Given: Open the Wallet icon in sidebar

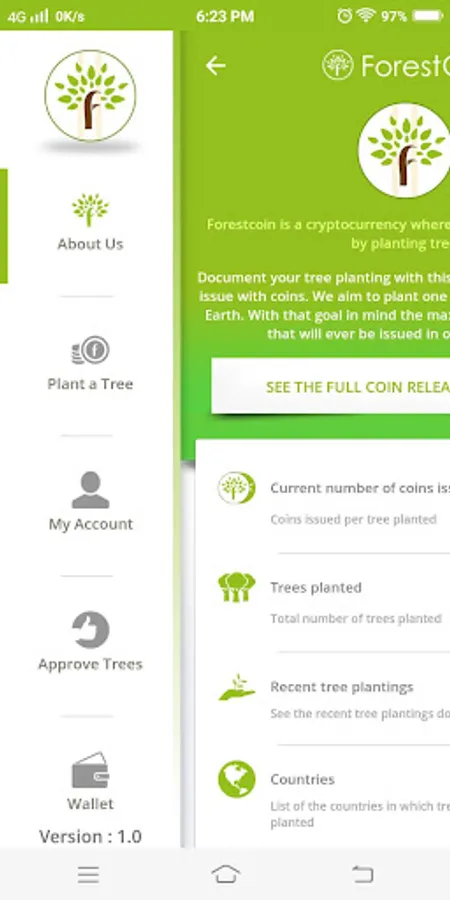Looking at the screenshot, I should pyautogui.click(x=90, y=770).
